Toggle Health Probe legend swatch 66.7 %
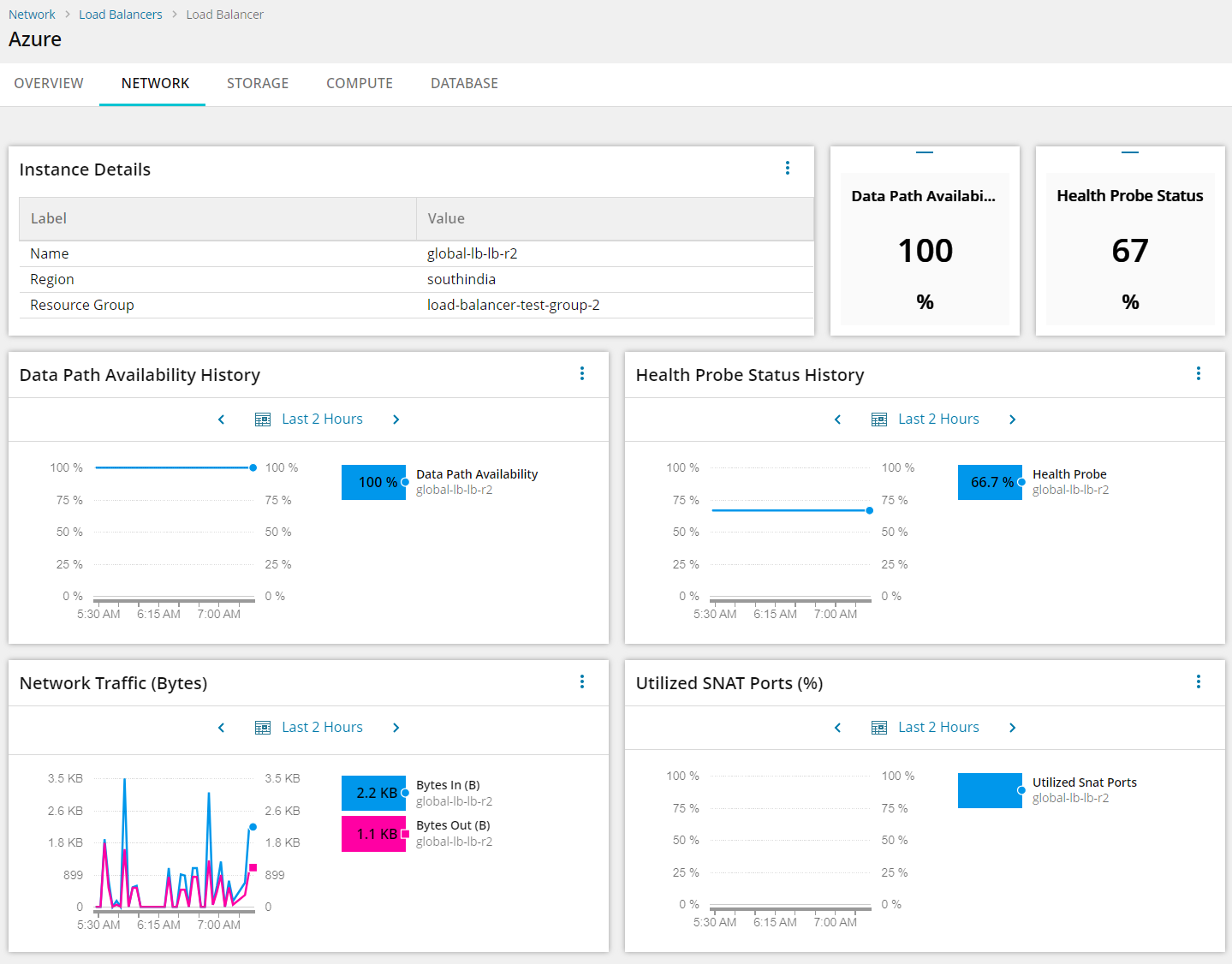This screenshot has width=1232, height=964. 991,482
